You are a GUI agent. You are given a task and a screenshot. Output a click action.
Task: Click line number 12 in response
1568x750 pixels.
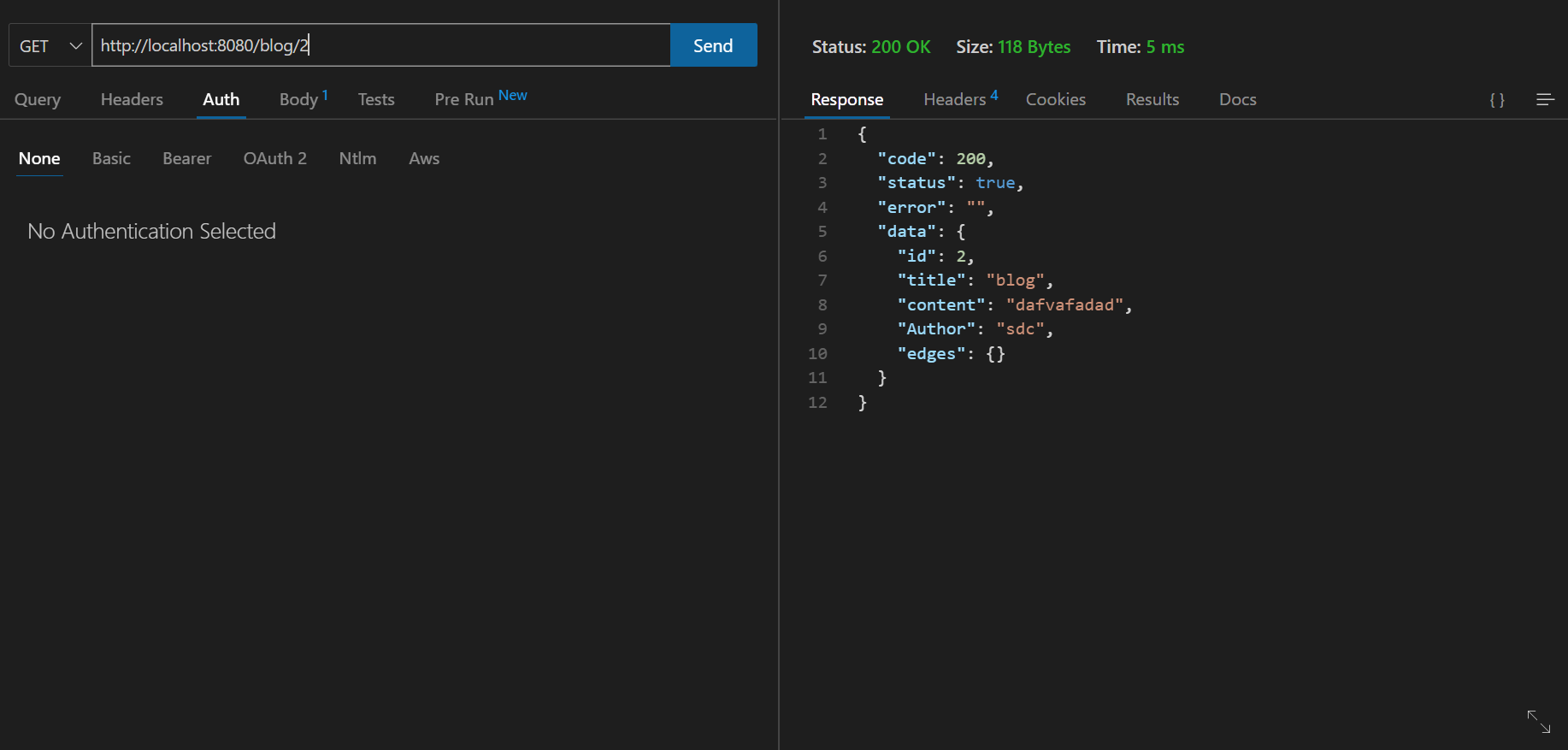pyautogui.click(x=817, y=403)
